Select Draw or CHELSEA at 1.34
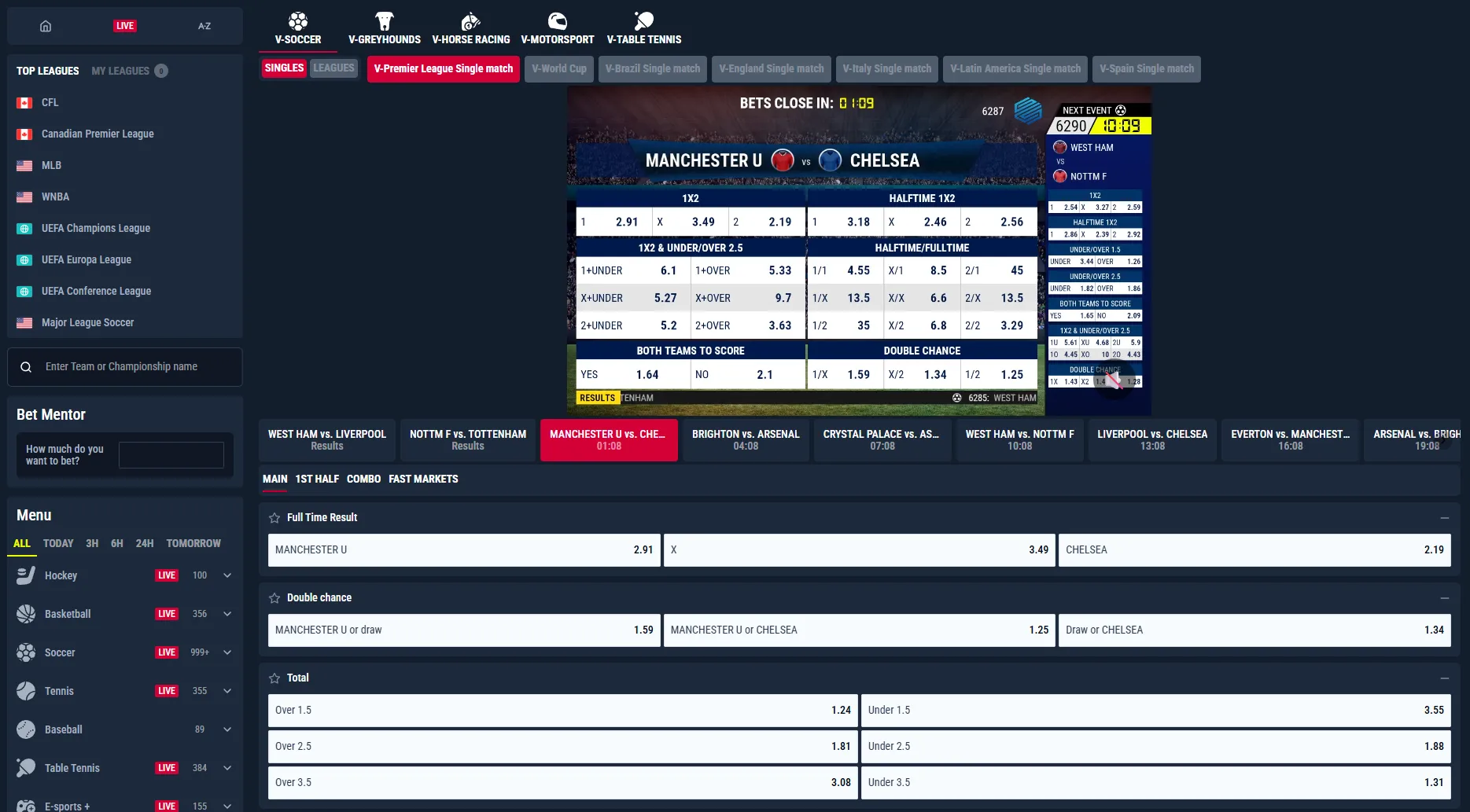Screen dimensions: 1470x812 (1254, 630)
